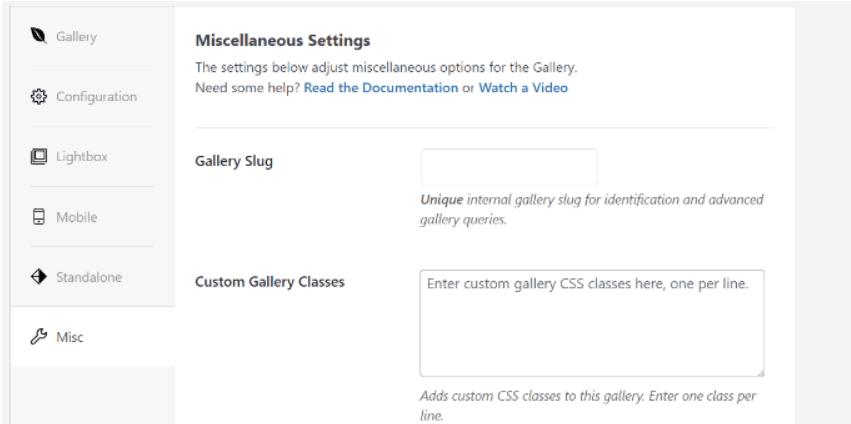Click the Mobile phone icon
Viewport: 851px width, 424px height.
pyautogui.click(x=40, y=217)
